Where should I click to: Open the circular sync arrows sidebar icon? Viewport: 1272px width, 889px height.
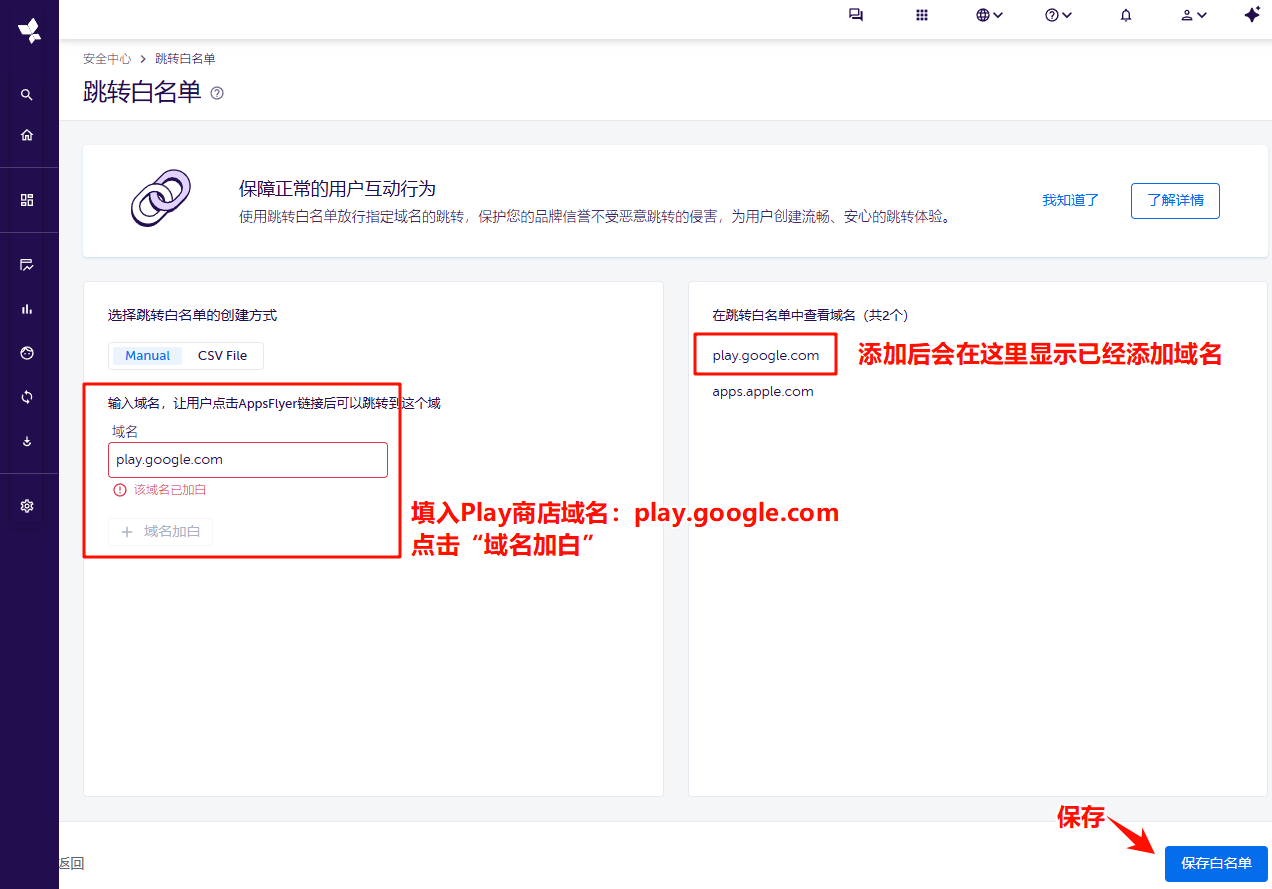pos(27,397)
